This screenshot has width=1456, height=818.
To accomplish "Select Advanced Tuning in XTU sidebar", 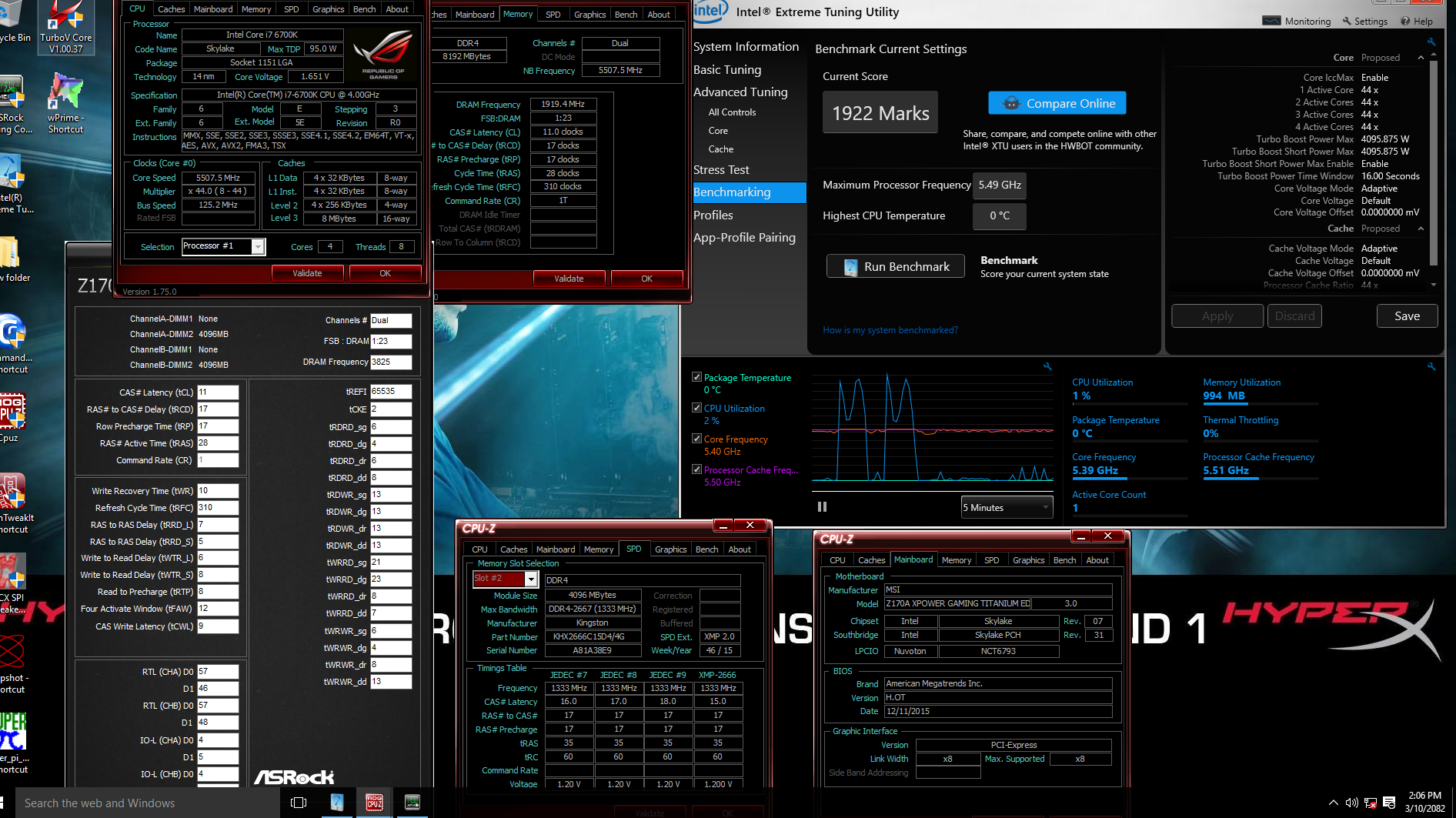I will click(740, 92).
